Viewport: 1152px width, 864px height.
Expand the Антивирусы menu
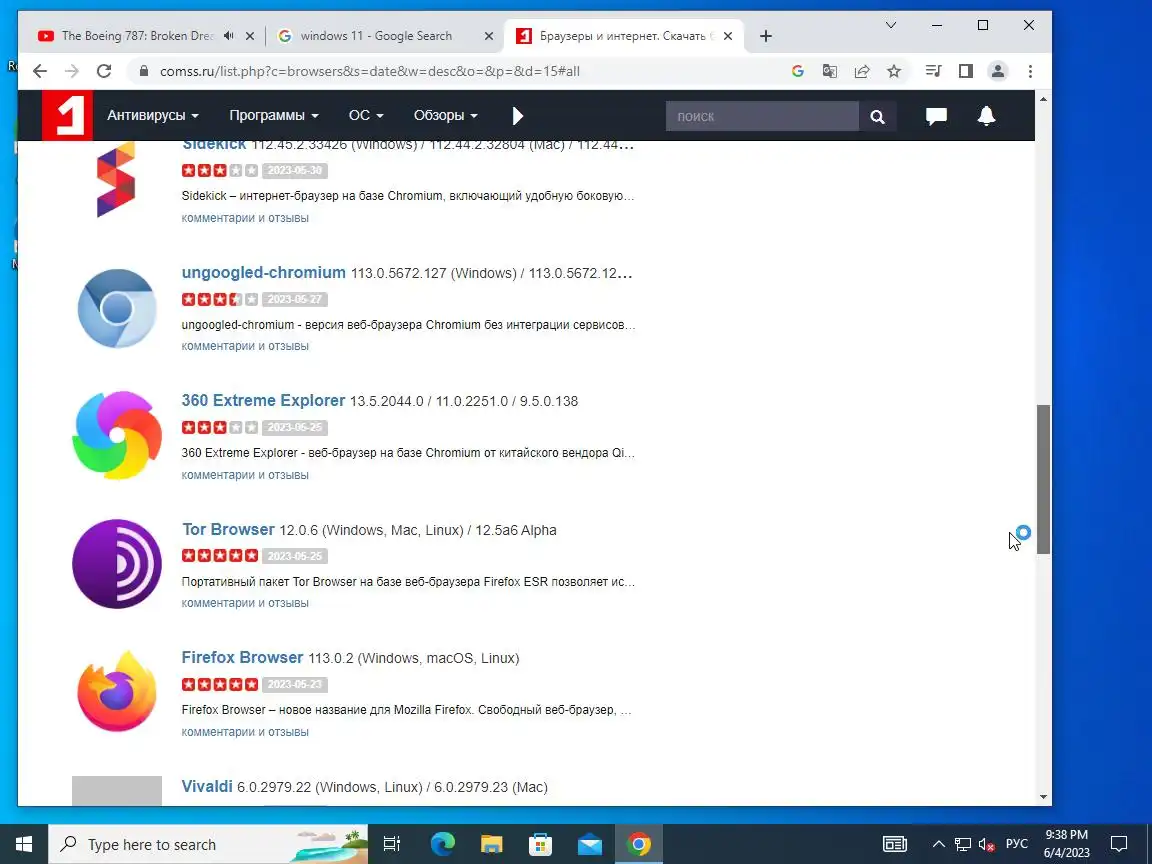[153, 115]
